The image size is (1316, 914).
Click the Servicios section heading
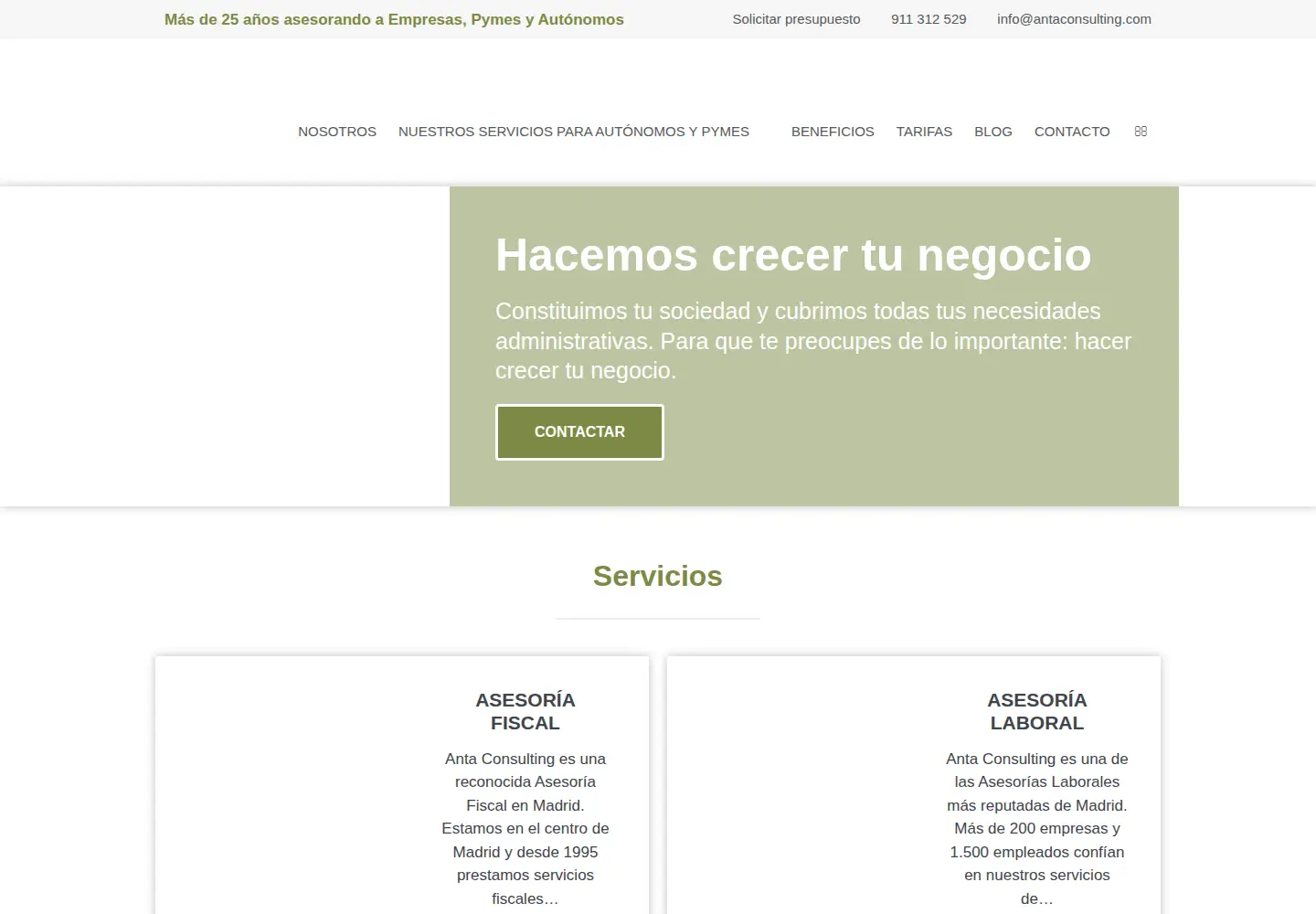click(x=658, y=576)
